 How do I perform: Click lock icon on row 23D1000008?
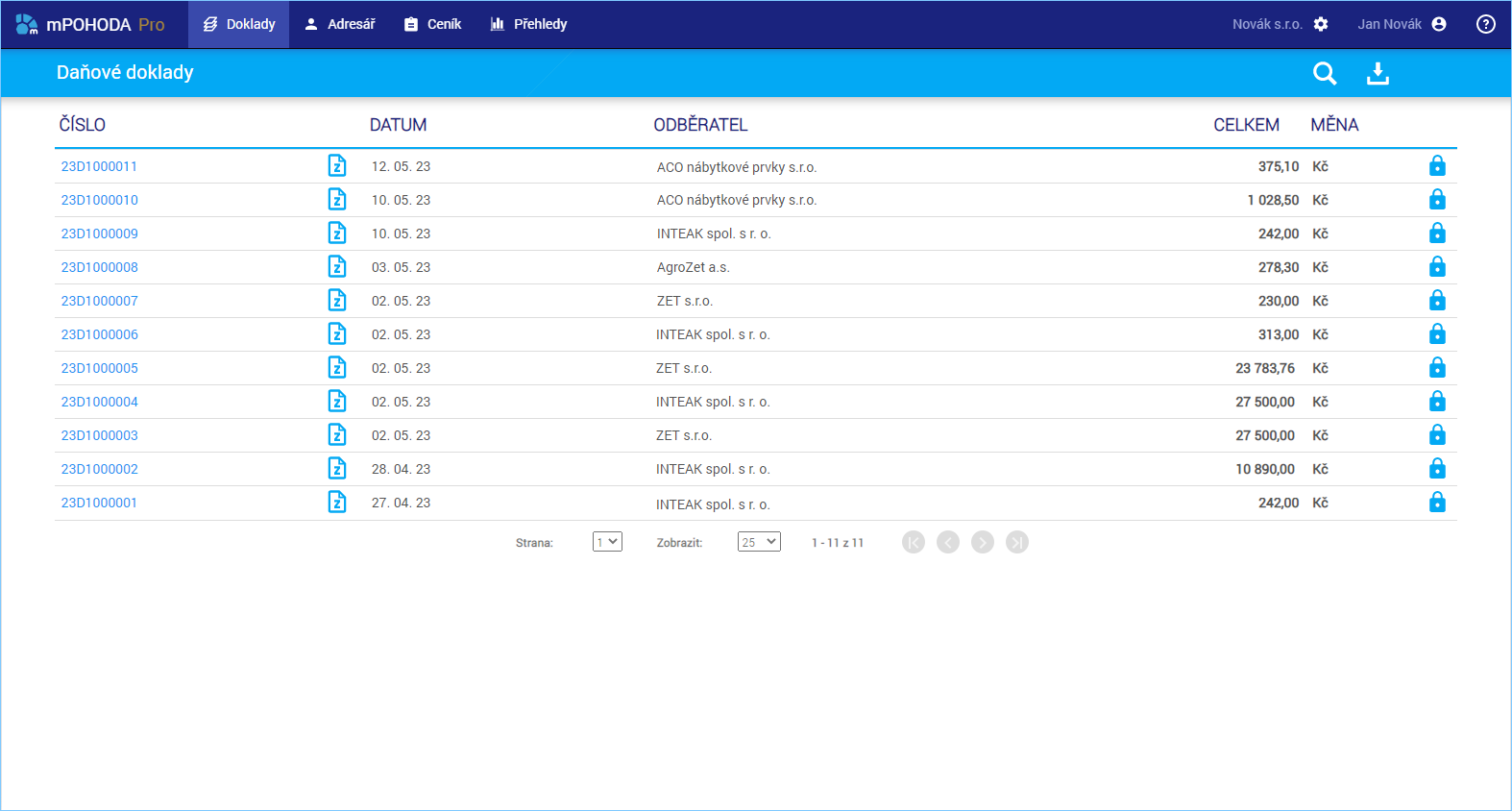1437,266
